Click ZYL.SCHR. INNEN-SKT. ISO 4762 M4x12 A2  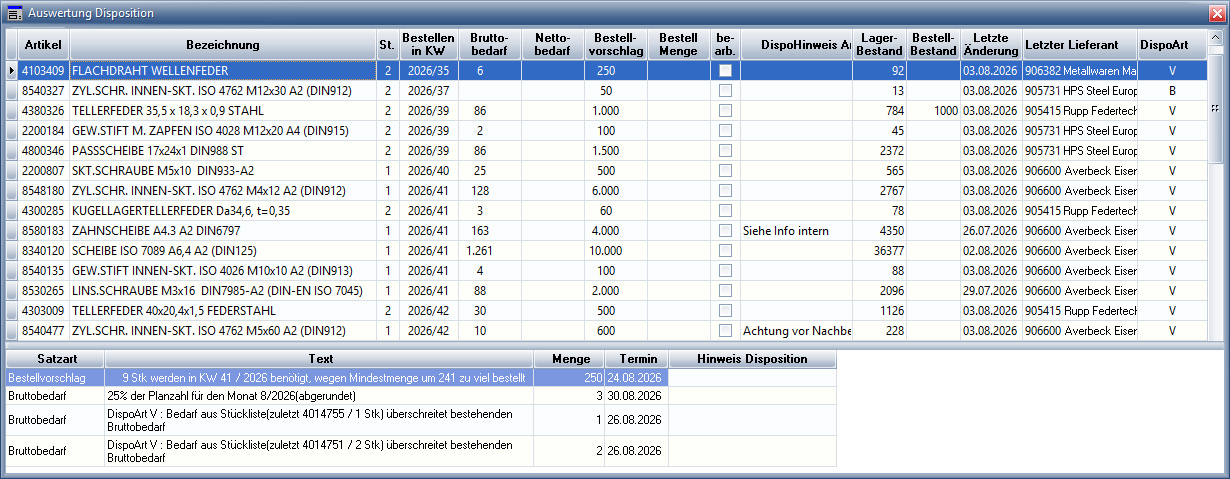click(x=209, y=191)
